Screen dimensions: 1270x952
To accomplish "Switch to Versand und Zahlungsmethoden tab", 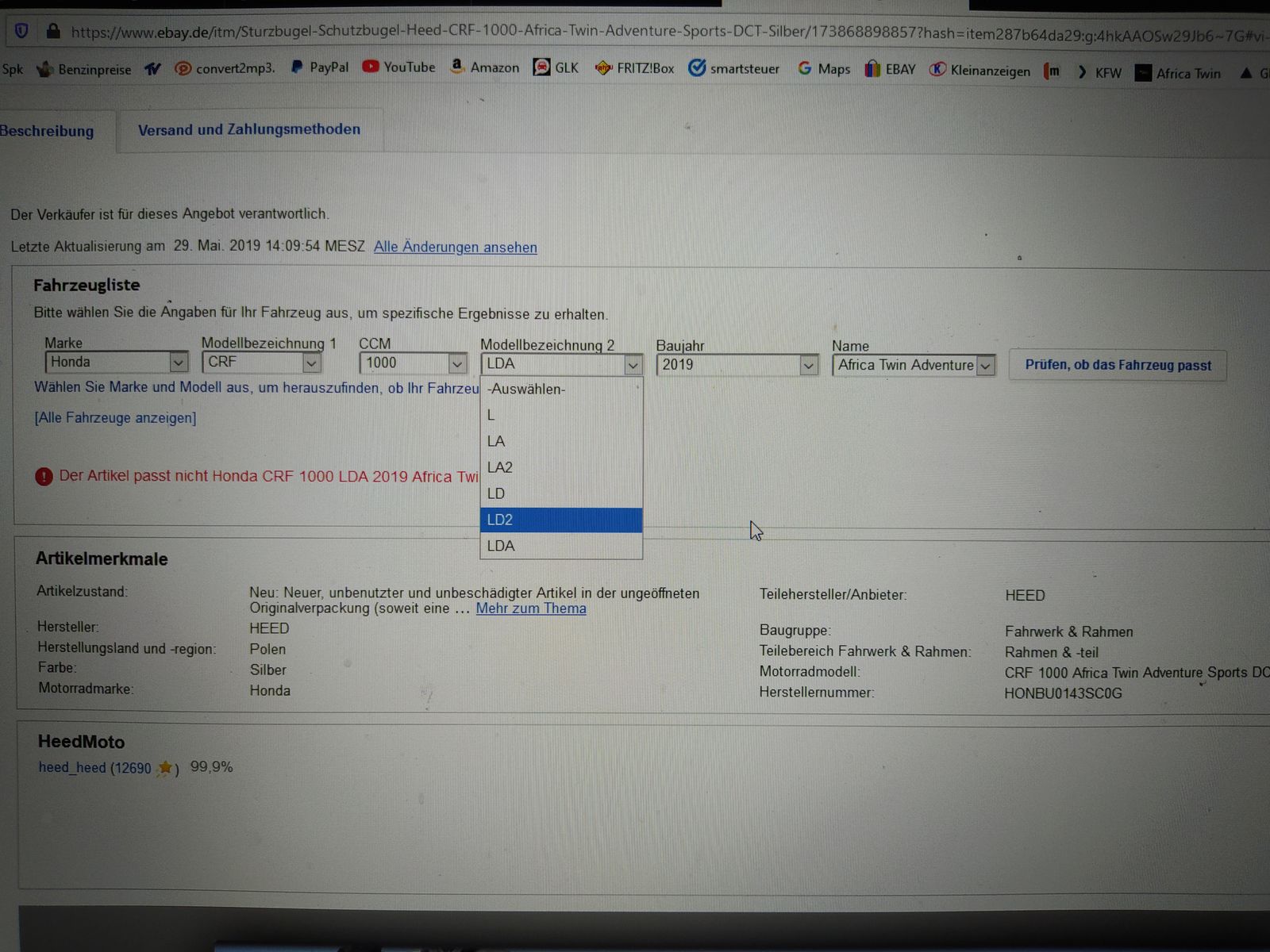I will (x=249, y=129).
